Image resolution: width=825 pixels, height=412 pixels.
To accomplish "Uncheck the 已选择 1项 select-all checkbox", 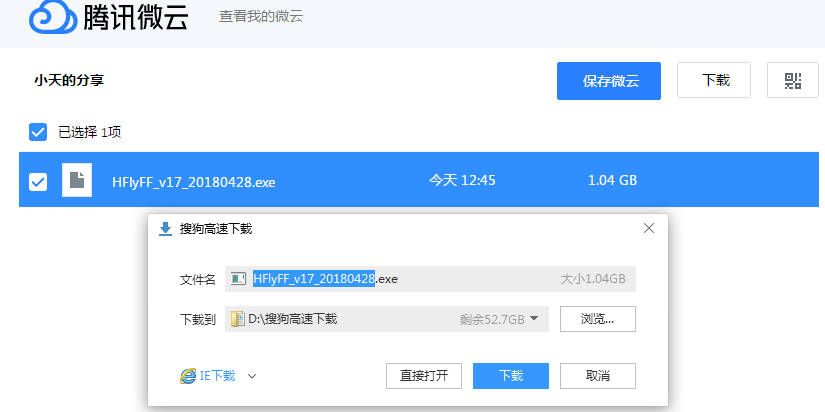I will pos(38,132).
